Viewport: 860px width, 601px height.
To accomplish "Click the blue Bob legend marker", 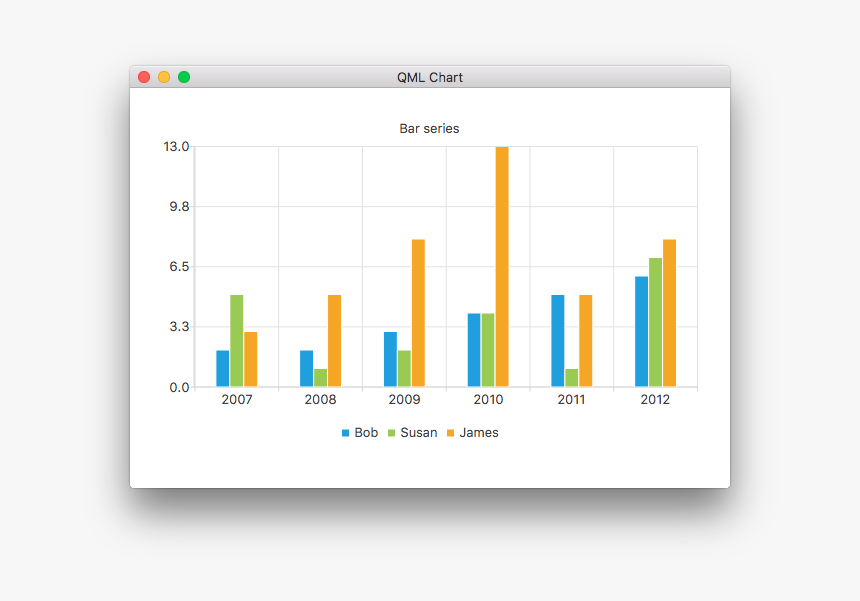I will [x=343, y=433].
